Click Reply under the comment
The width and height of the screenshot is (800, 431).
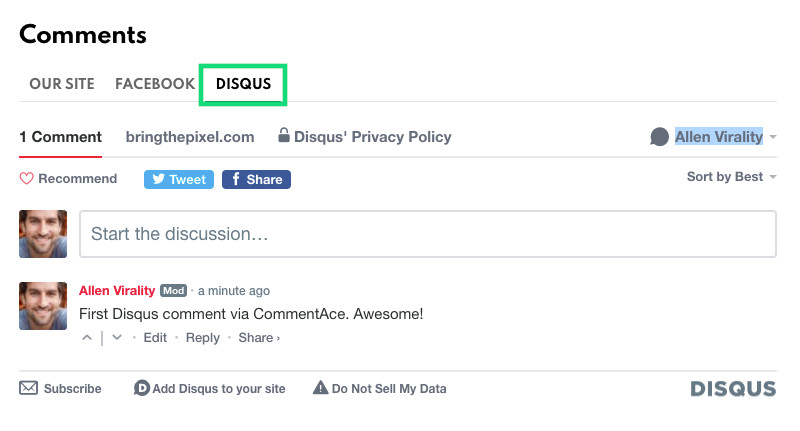click(203, 338)
